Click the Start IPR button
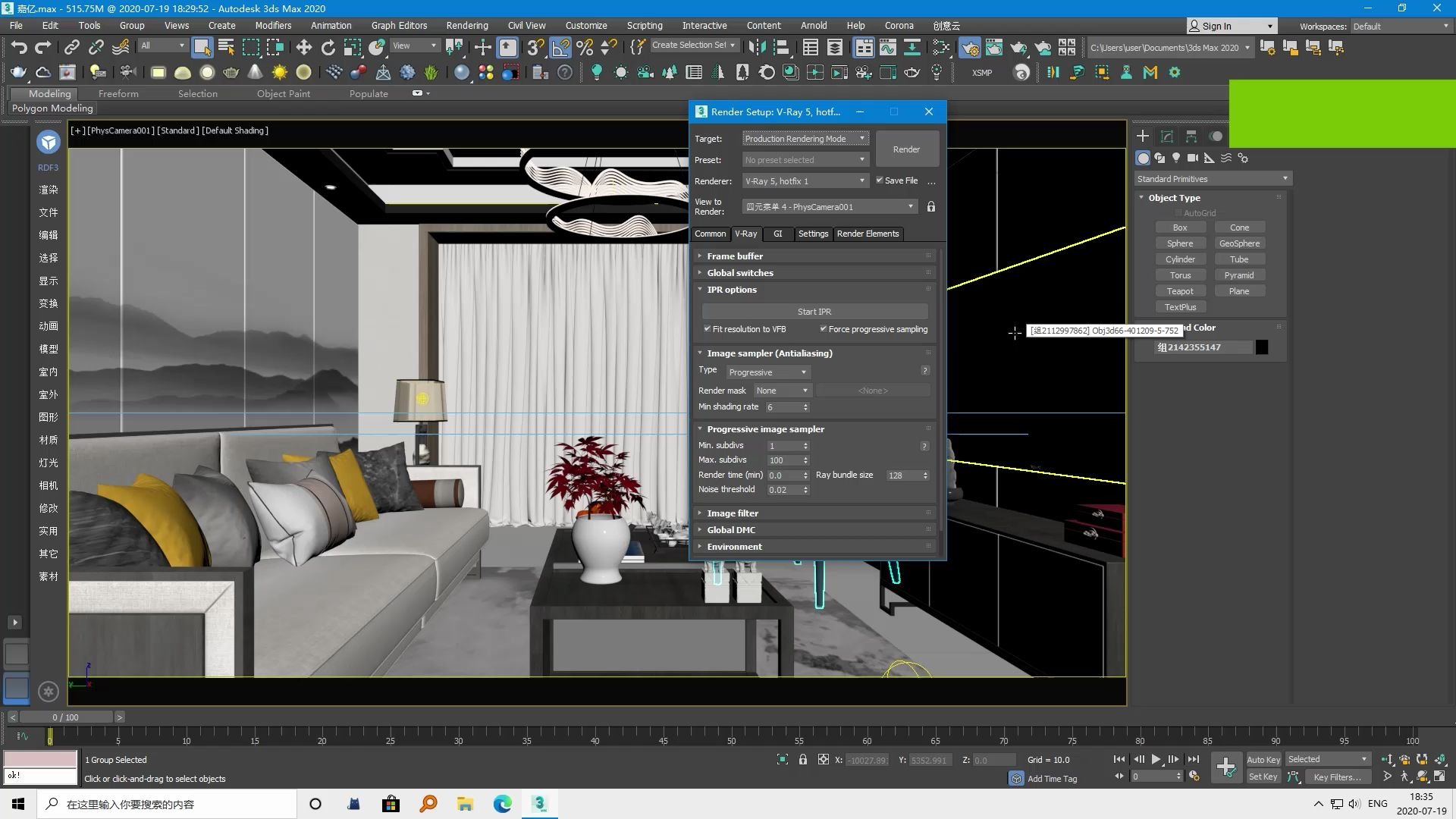The image size is (1456, 819). point(814,312)
